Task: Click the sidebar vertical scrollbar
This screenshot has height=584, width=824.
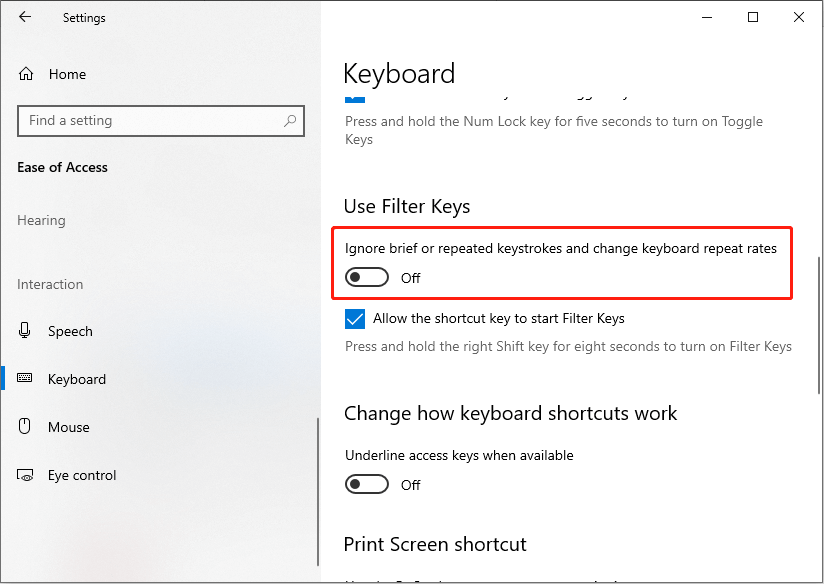Action: click(x=318, y=491)
